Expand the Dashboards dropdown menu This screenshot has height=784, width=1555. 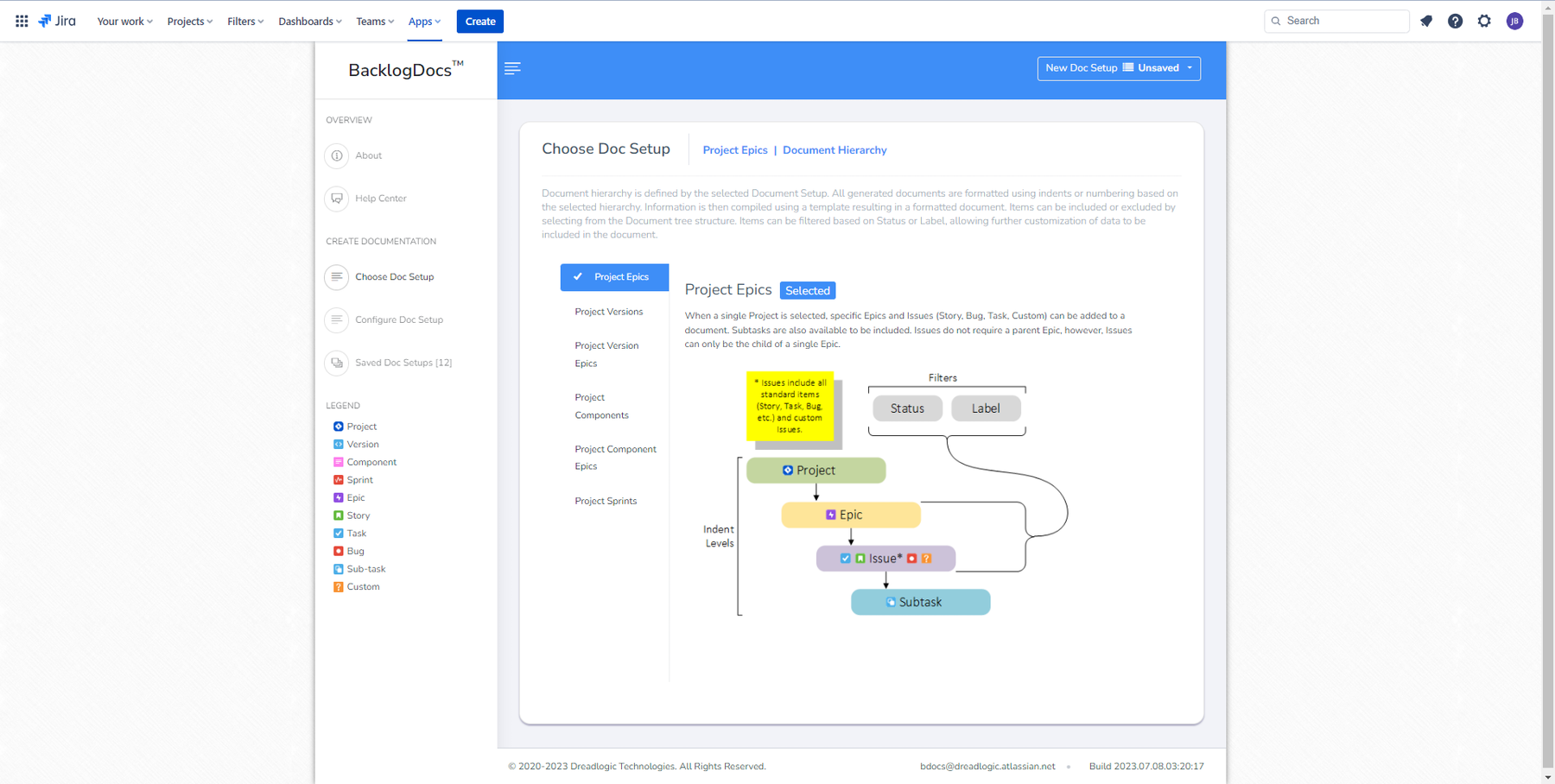pyautogui.click(x=309, y=21)
